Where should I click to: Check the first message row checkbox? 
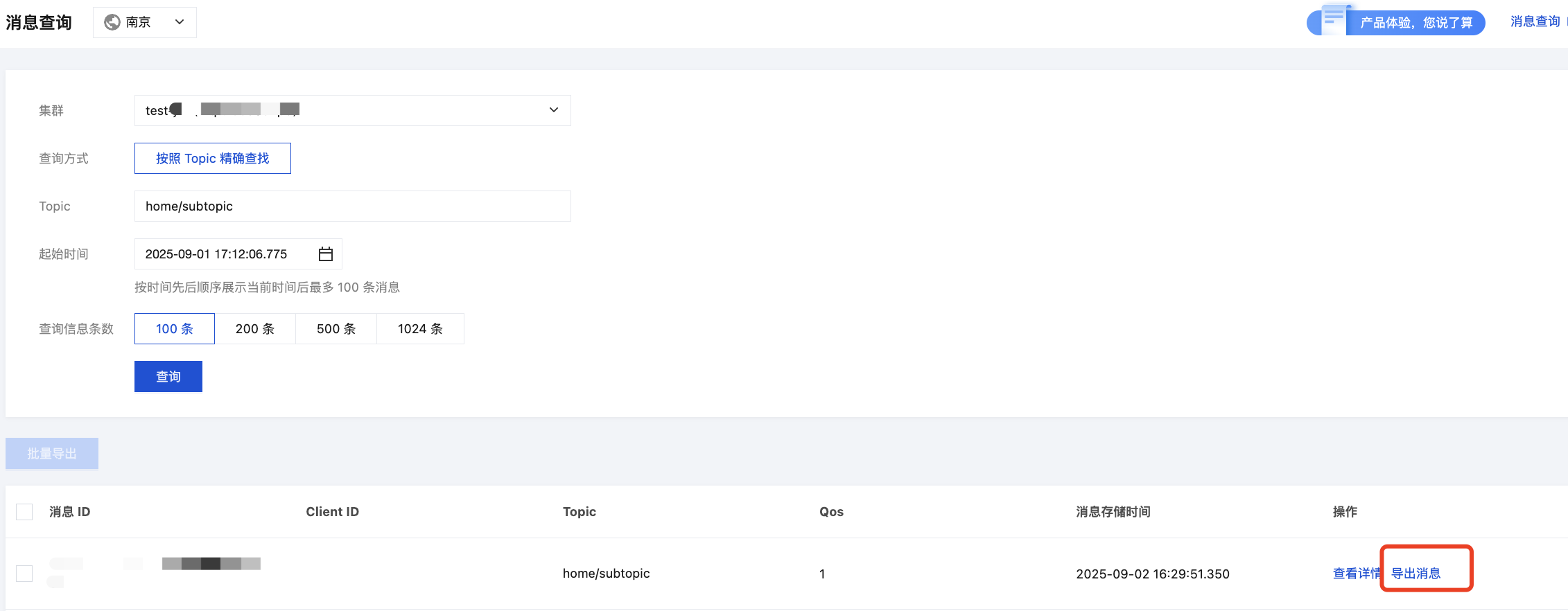point(24,574)
